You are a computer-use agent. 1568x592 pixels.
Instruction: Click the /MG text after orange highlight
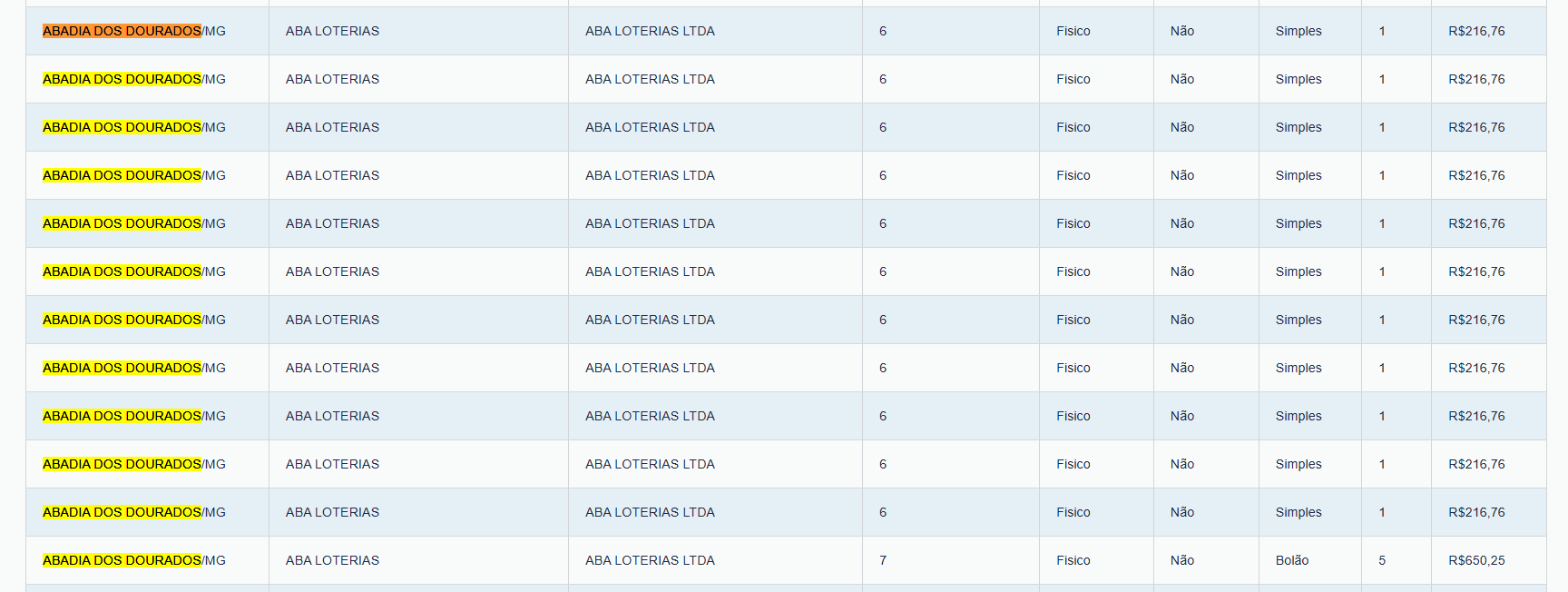(215, 31)
